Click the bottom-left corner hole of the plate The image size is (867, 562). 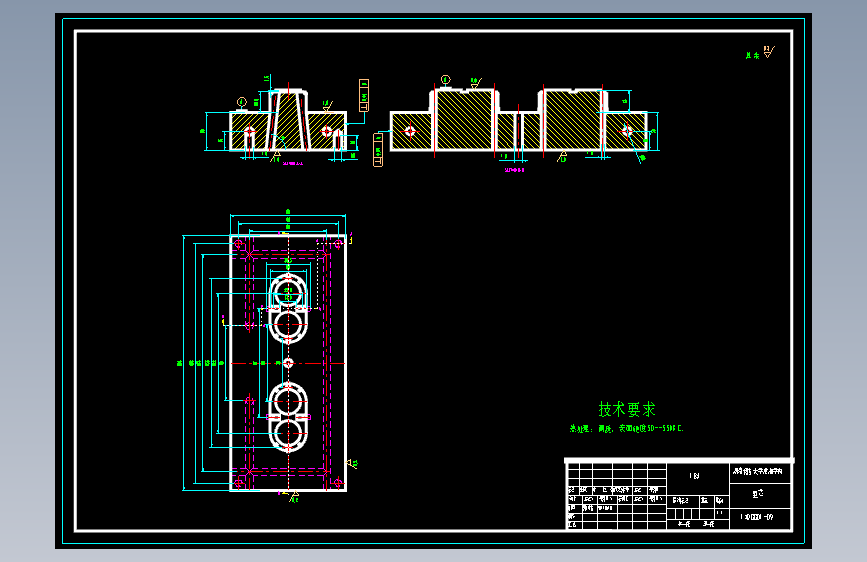[x=239, y=483]
